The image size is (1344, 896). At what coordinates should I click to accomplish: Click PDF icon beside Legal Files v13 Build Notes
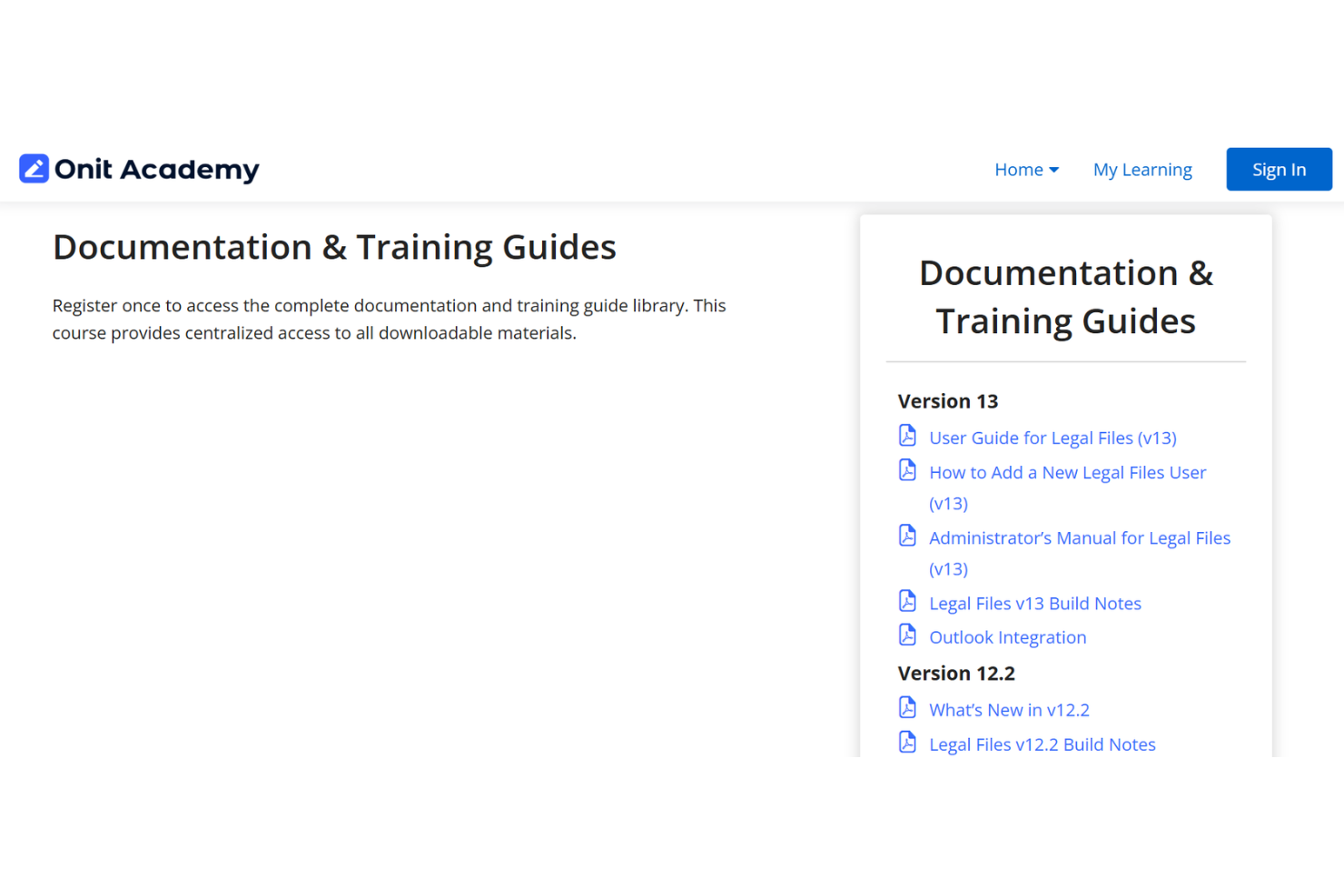[x=907, y=601]
